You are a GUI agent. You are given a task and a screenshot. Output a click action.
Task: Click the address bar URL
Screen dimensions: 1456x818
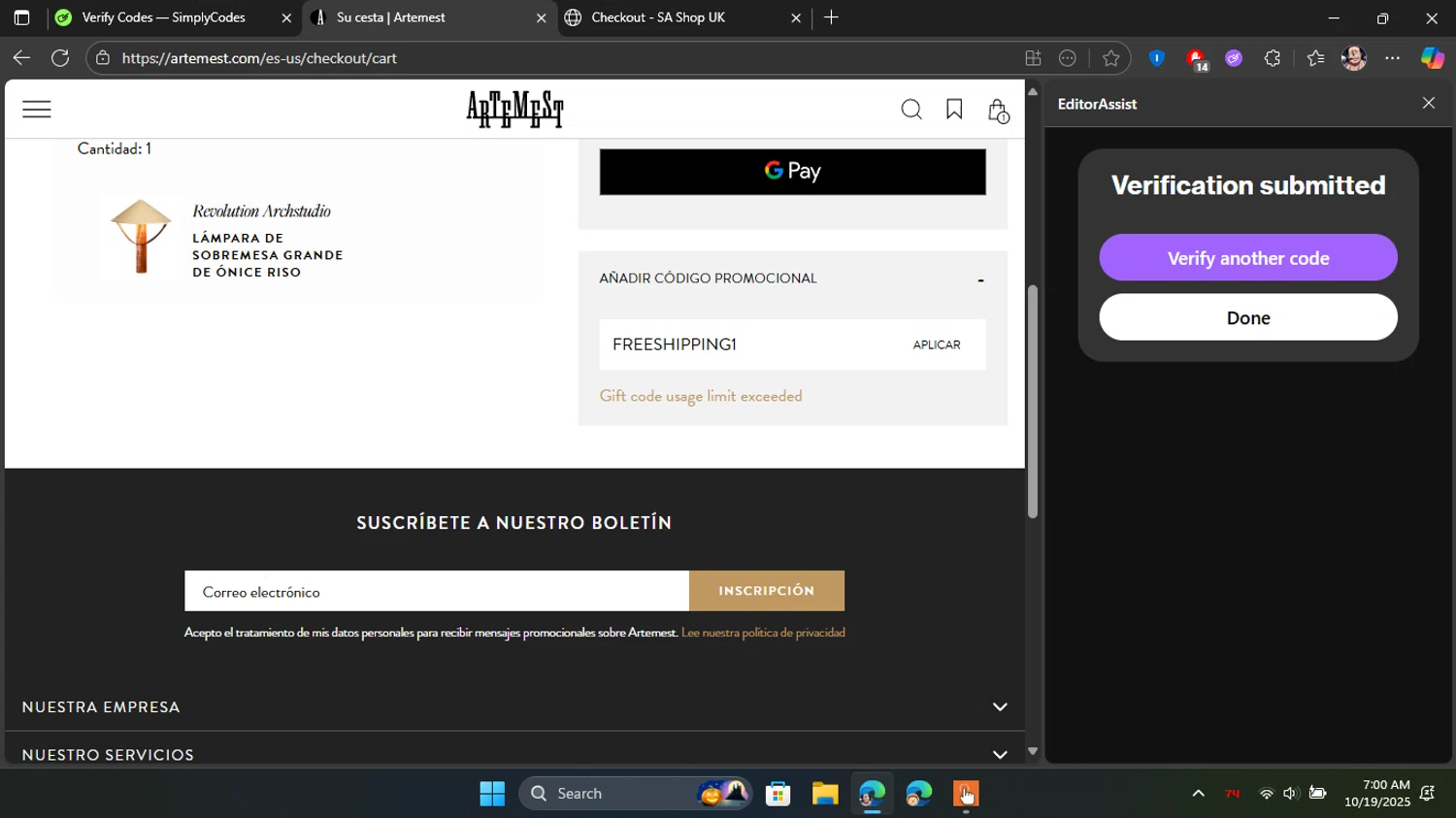click(259, 58)
